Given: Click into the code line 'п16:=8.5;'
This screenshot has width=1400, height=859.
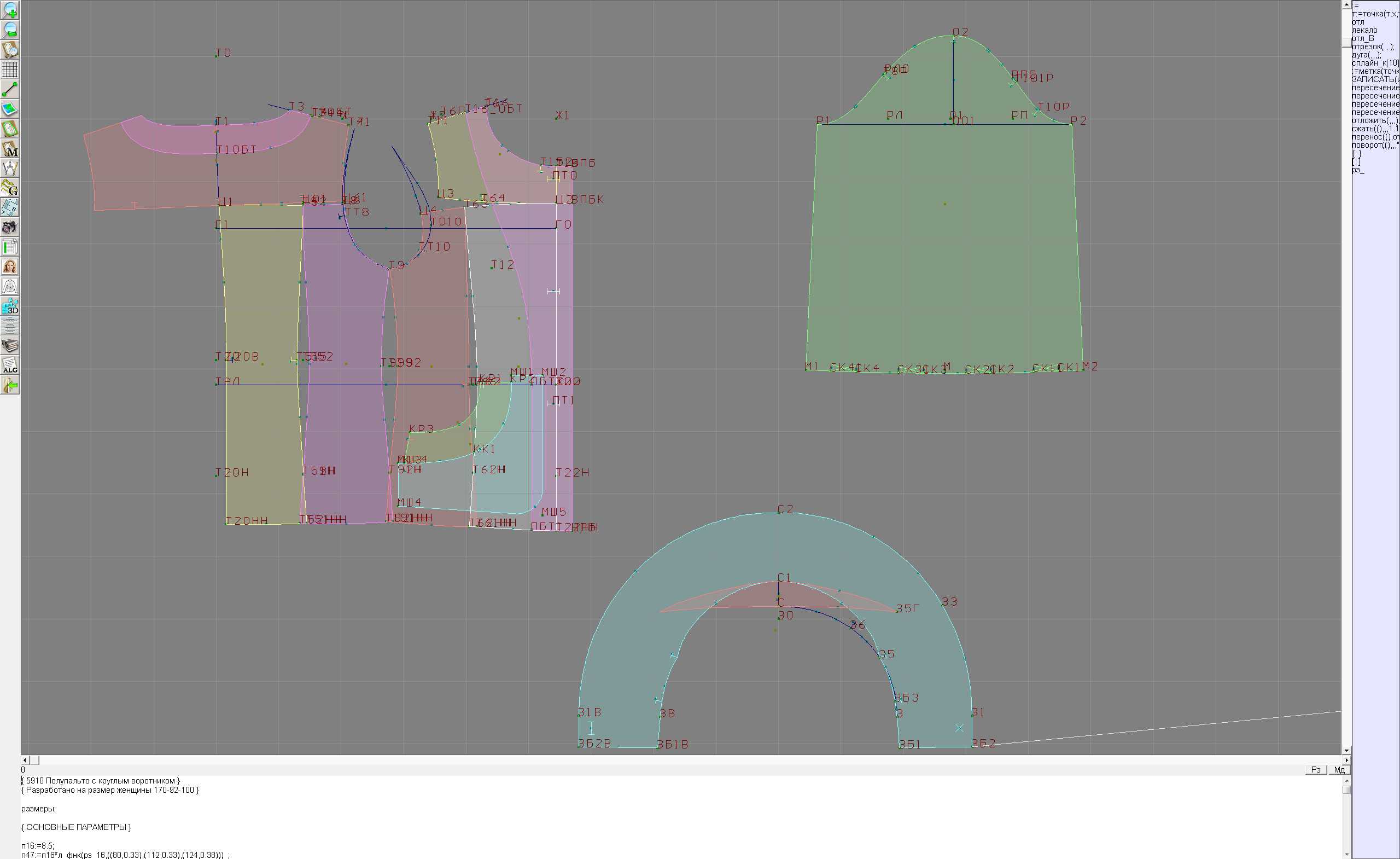Looking at the screenshot, I should coord(38,845).
